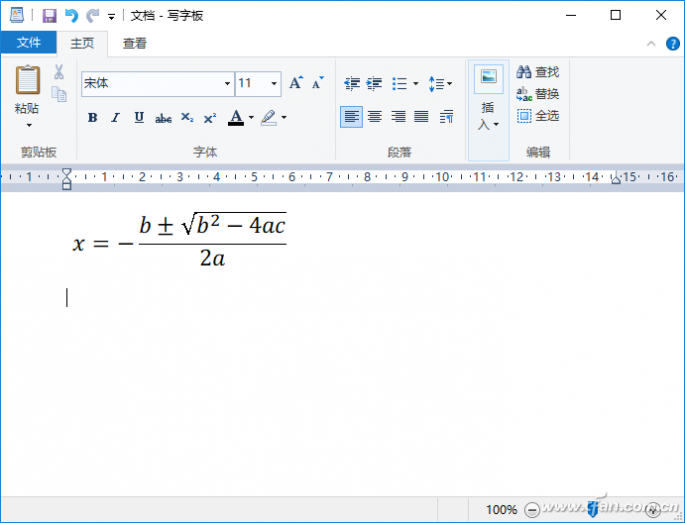Click the Save icon in title bar
Viewport: 685px width, 523px height.
pyautogui.click(x=49, y=16)
